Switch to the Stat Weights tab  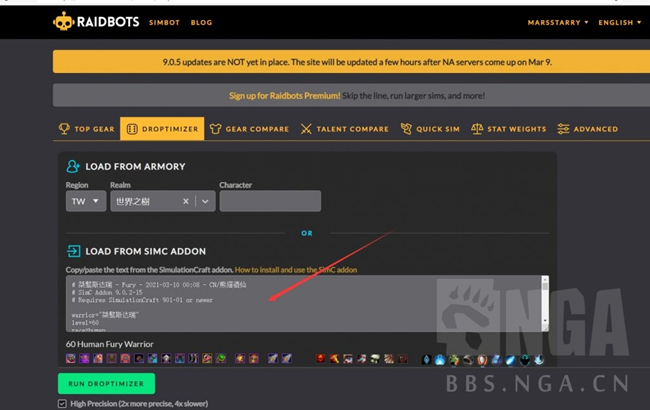(x=509, y=129)
